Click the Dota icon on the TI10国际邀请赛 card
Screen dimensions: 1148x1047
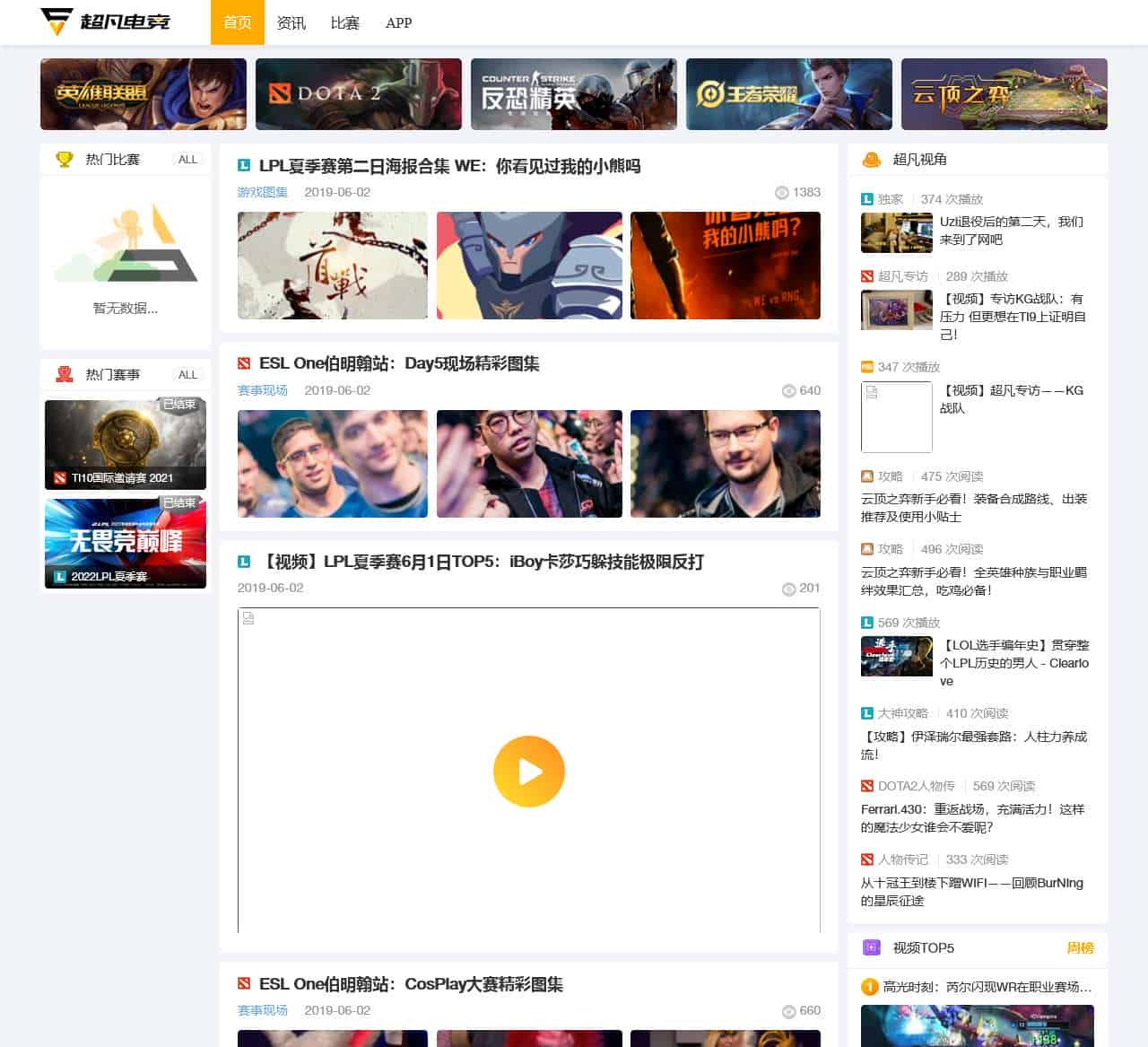[x=60, y=478]
